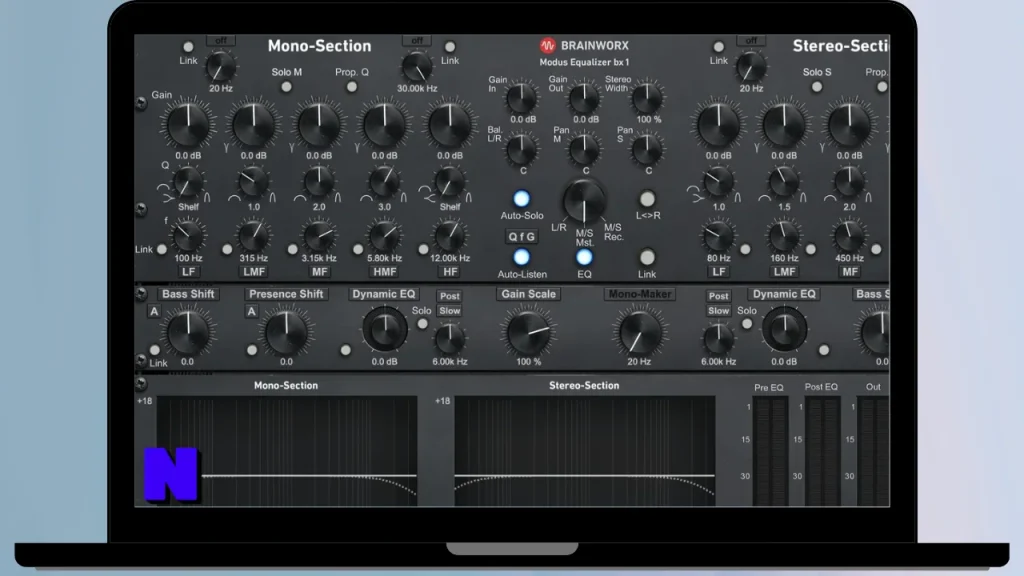Click the Mono Dynamic EQ 6.00k Hz knob
Image resolution: width=1024 pixels, height=576 pixels.
click(449, 339)
